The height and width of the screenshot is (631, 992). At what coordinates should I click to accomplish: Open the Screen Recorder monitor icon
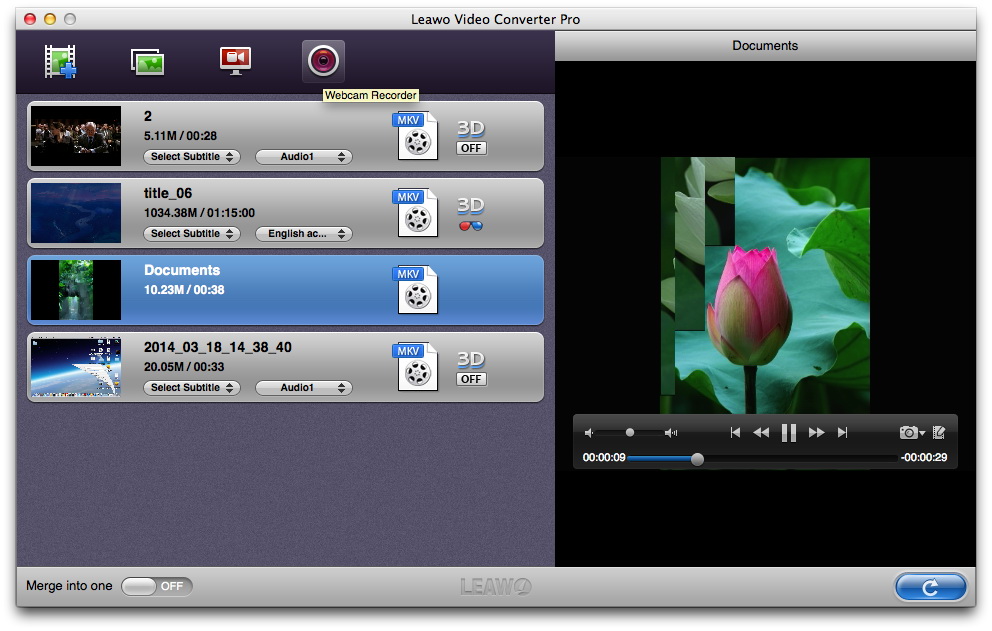pyautogui.click(x=235, y=61)
